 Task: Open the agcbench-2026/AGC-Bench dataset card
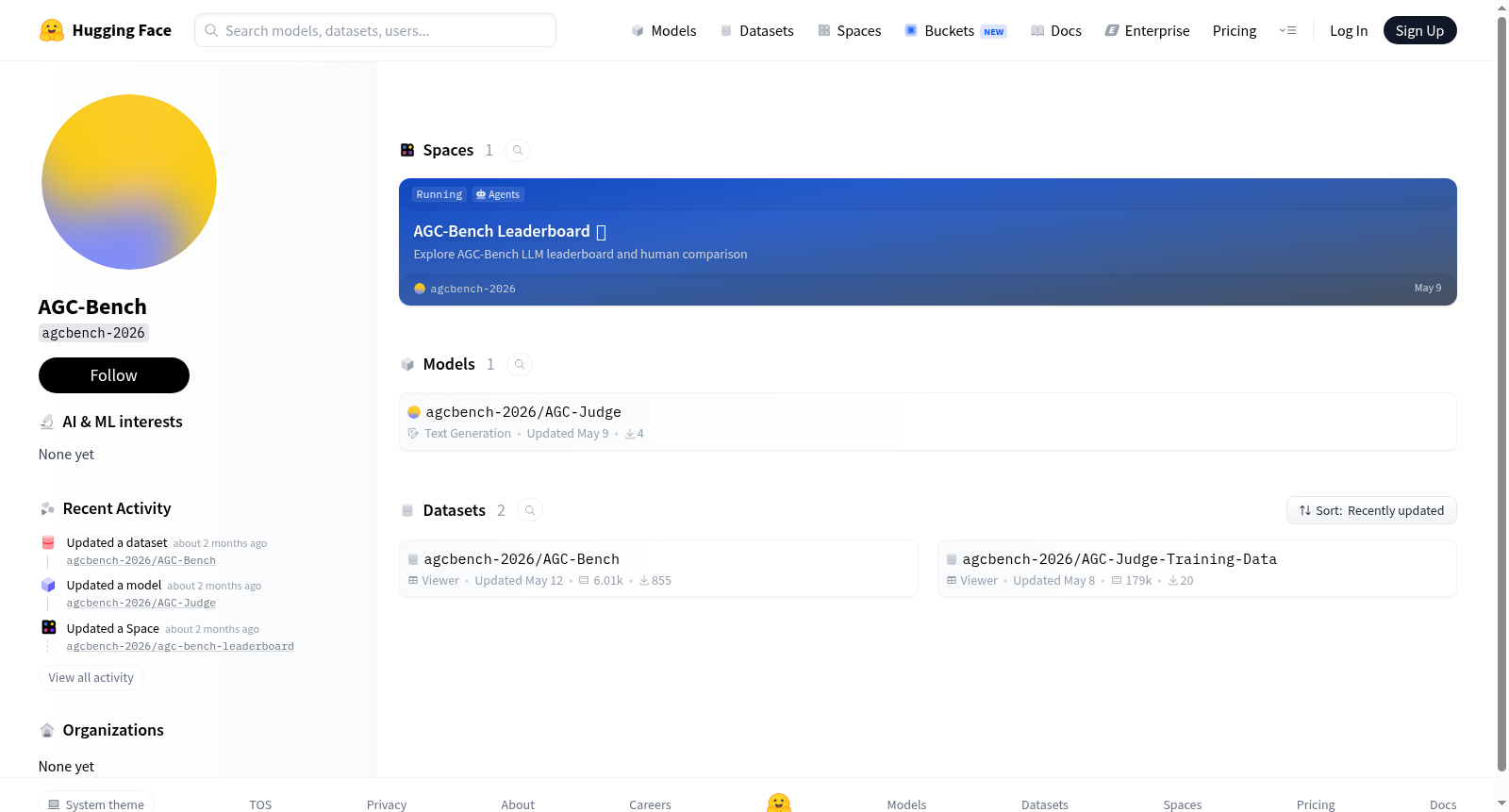pyautogui.click(x=658, y=569)
